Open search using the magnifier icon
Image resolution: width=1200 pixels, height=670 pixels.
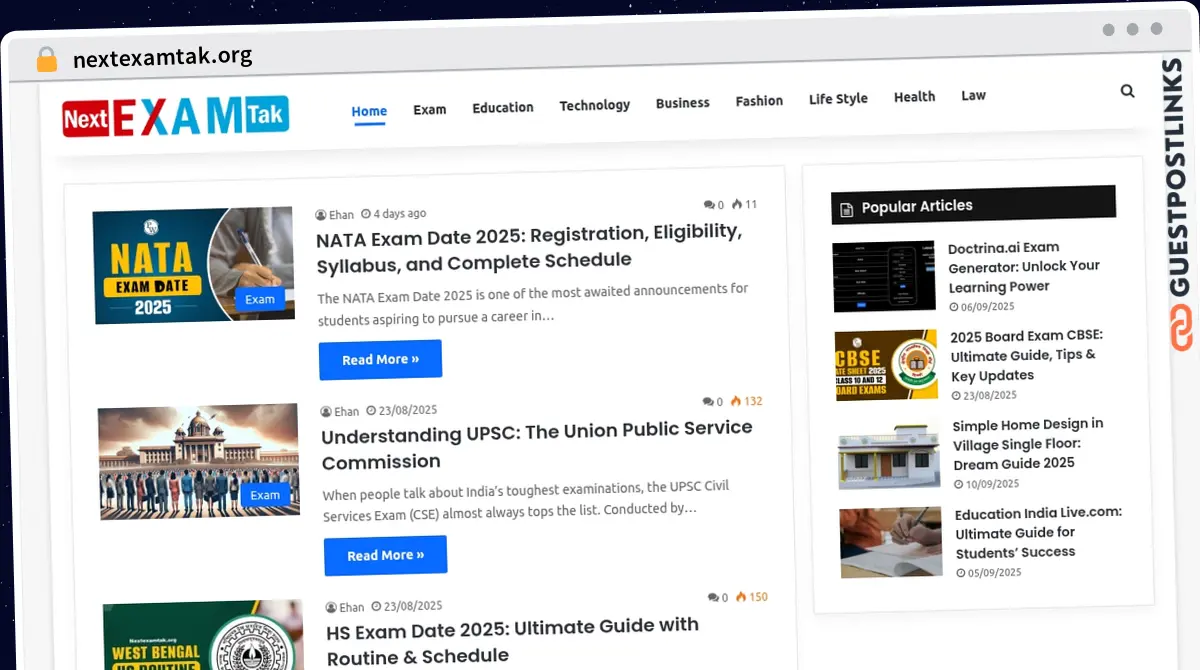pos(1127,90)
